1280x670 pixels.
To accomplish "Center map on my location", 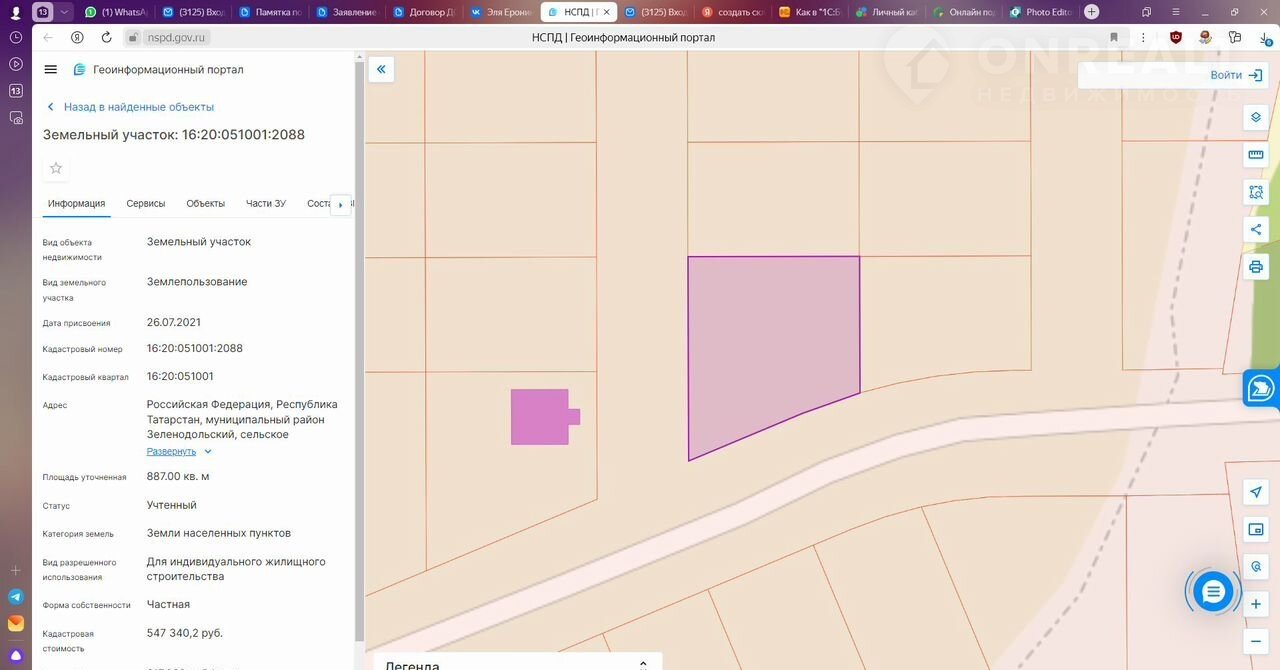I will click(x=1256, y=492).
